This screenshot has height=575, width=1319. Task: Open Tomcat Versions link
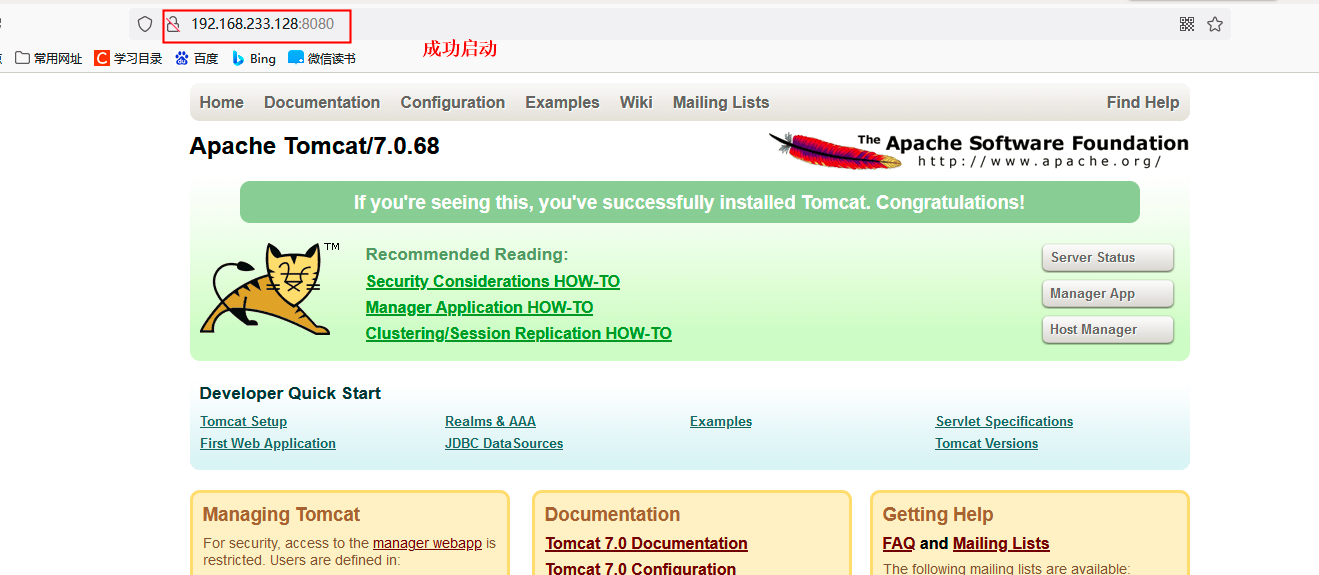987,444
